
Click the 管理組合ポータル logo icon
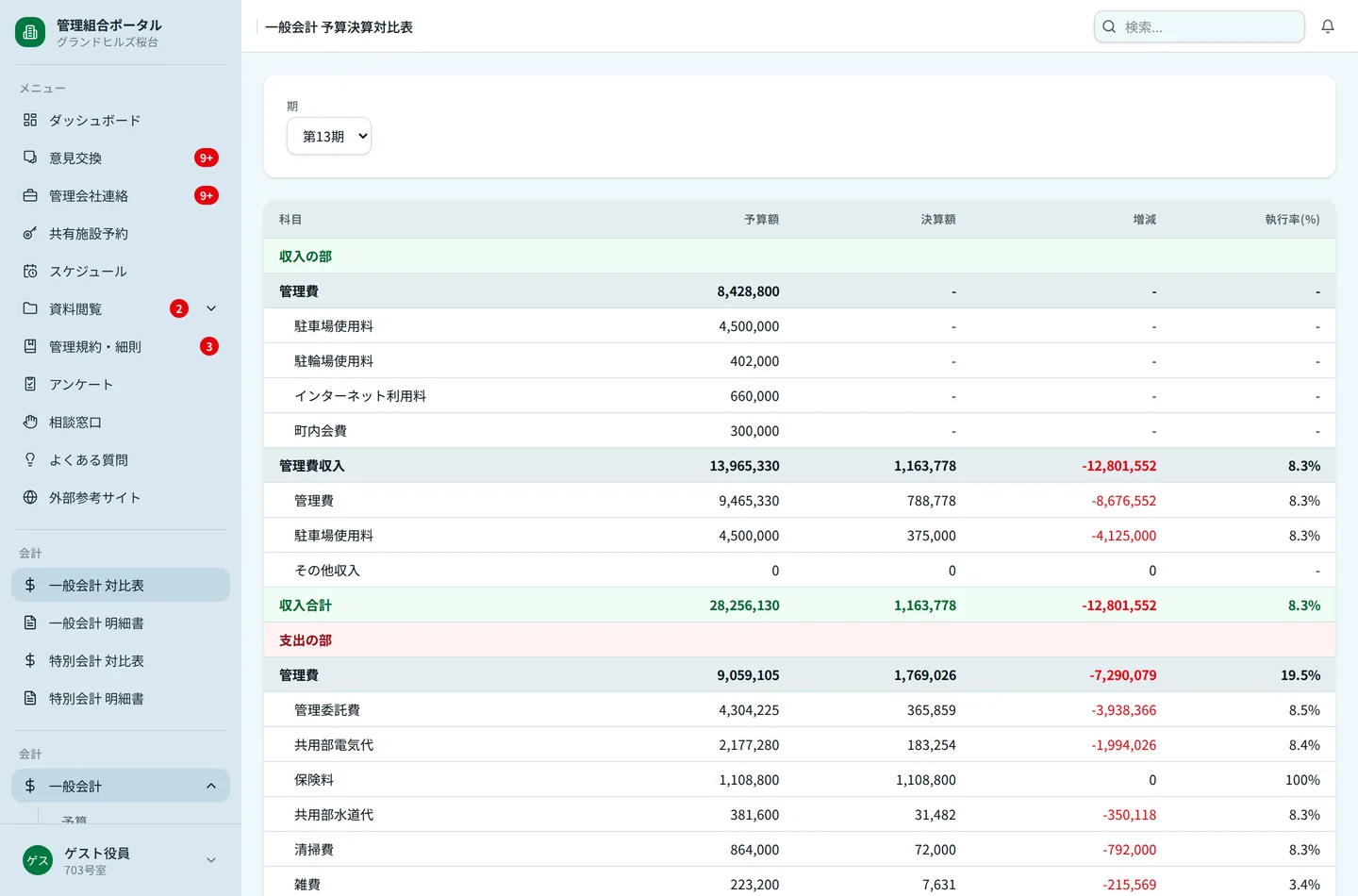(x=30, y=32)
